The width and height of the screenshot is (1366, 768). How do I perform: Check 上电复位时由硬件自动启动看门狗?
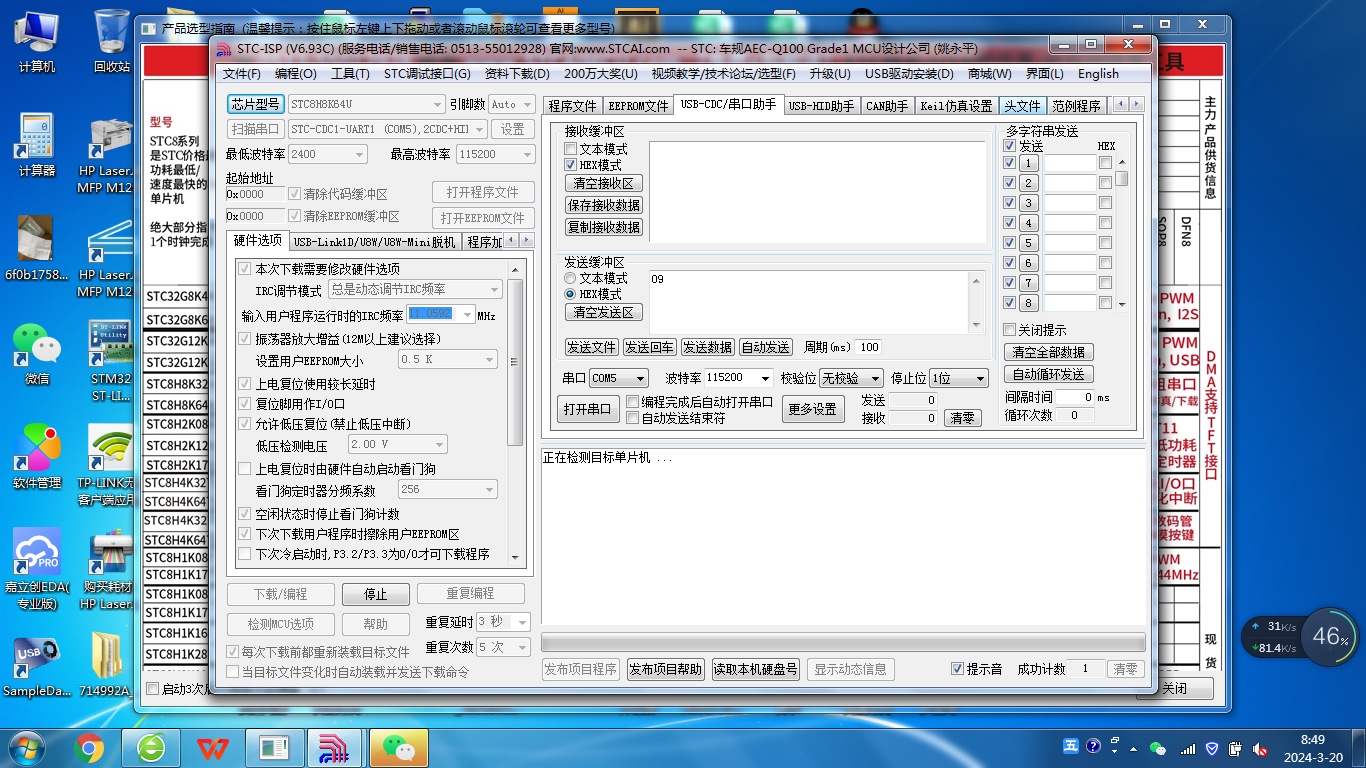[x=245, y=469]
